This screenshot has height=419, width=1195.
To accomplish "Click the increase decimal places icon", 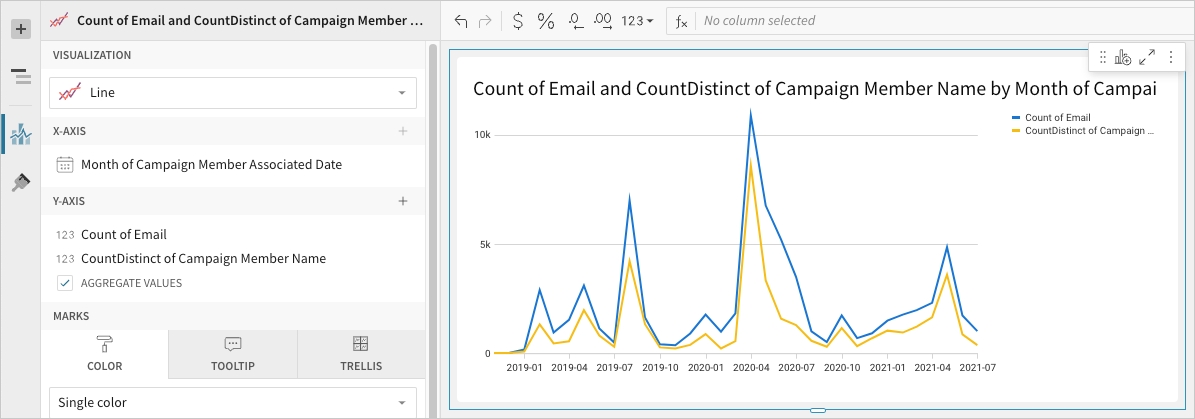I will [603, 20].
